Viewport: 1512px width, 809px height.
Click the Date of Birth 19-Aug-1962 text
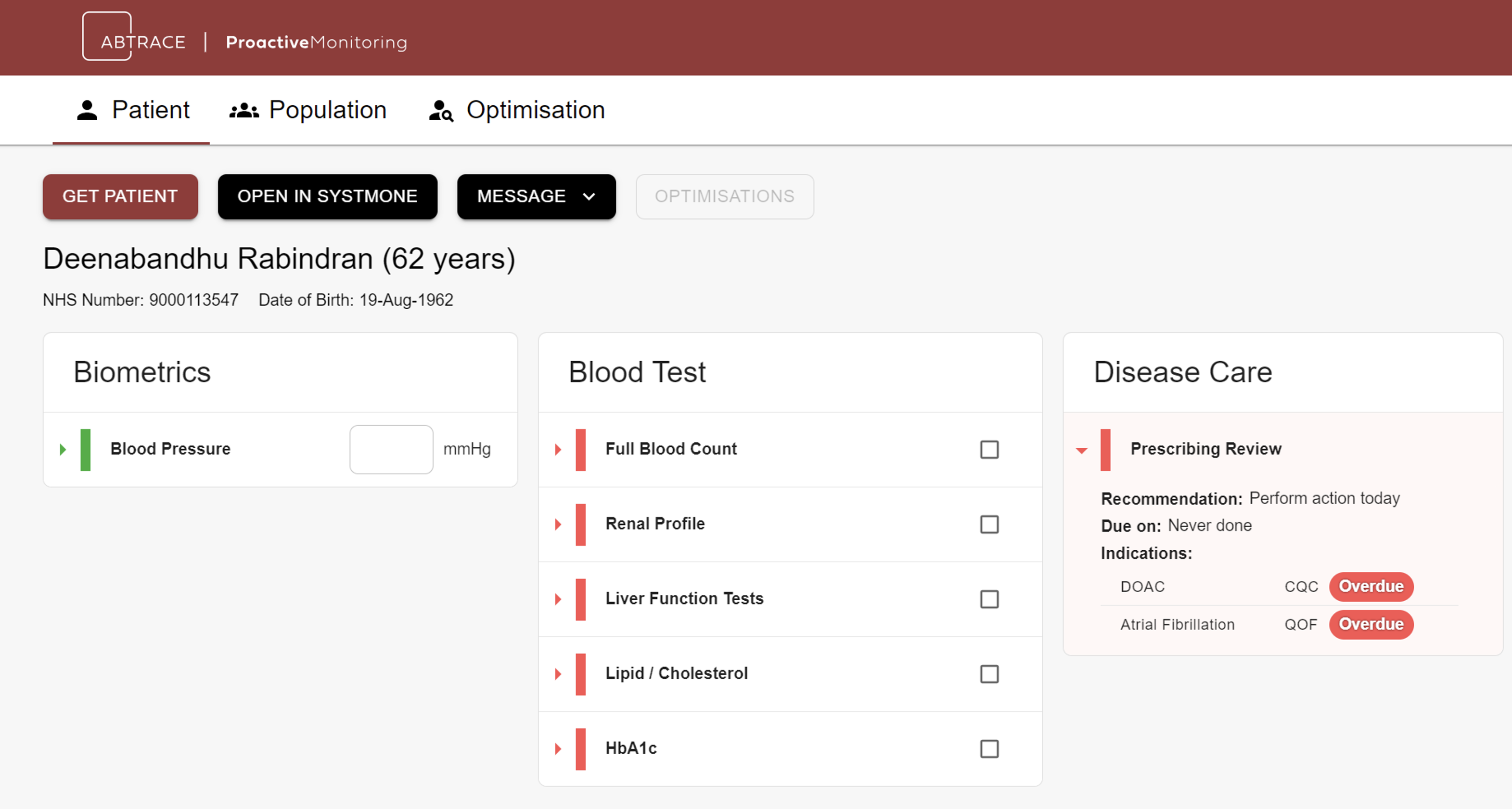[x=356, y=300]
